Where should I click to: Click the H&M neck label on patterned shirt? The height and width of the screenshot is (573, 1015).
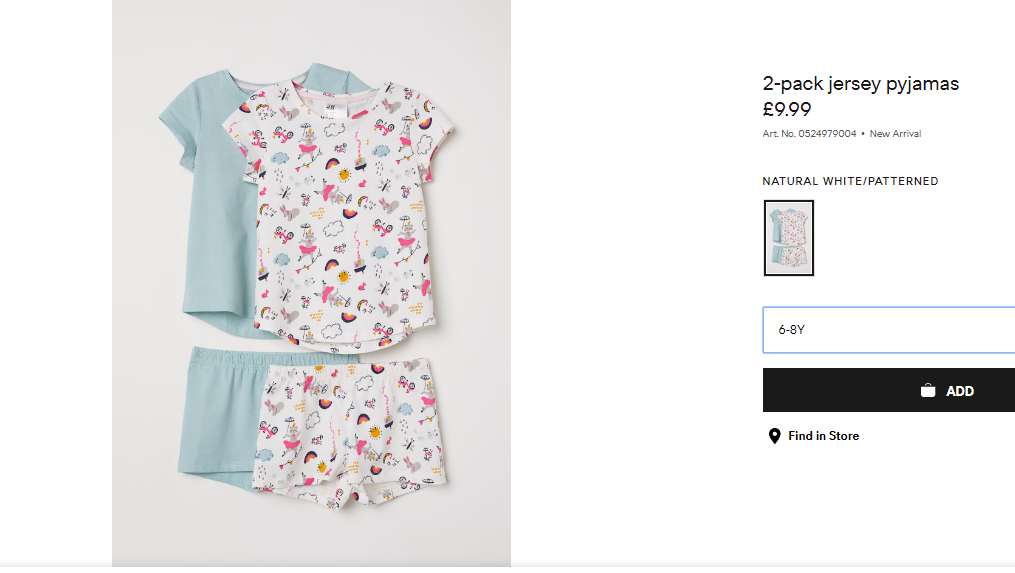[330, 111]
